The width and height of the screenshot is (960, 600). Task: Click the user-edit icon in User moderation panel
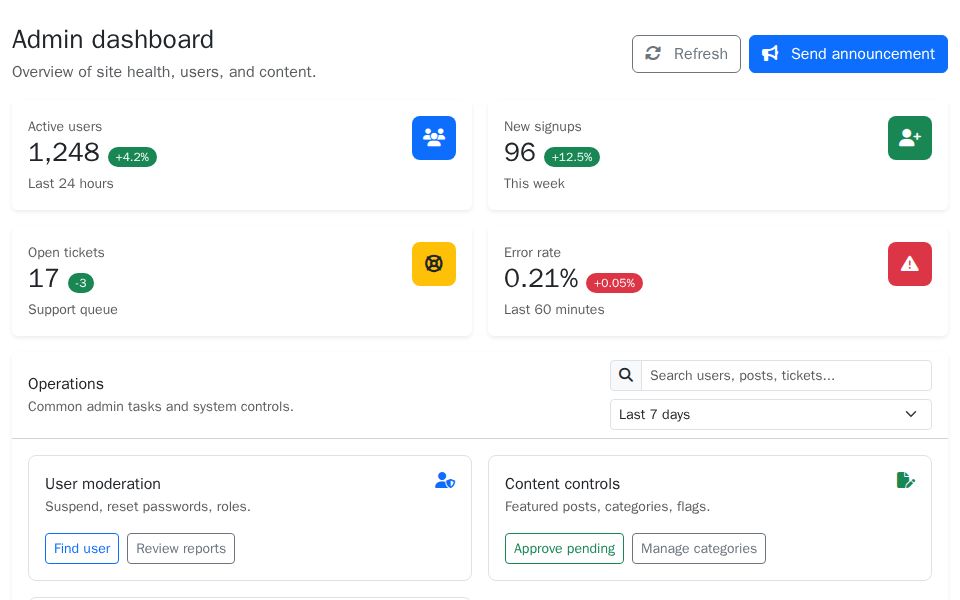tap(446, 480)
